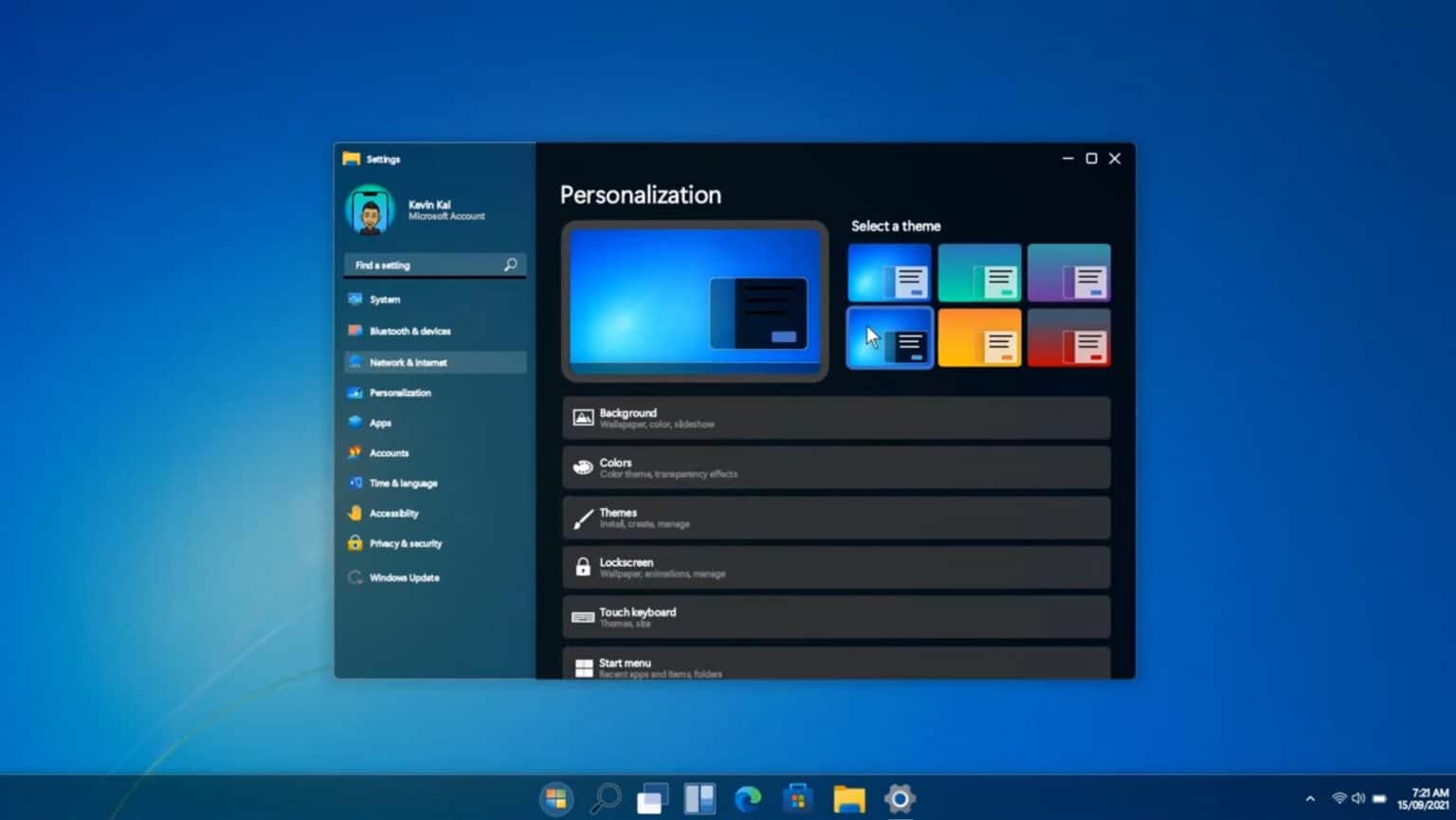Open the Background settings section
The height and width of the screenshot is (820, 1456).
click(x=835, y=417)
